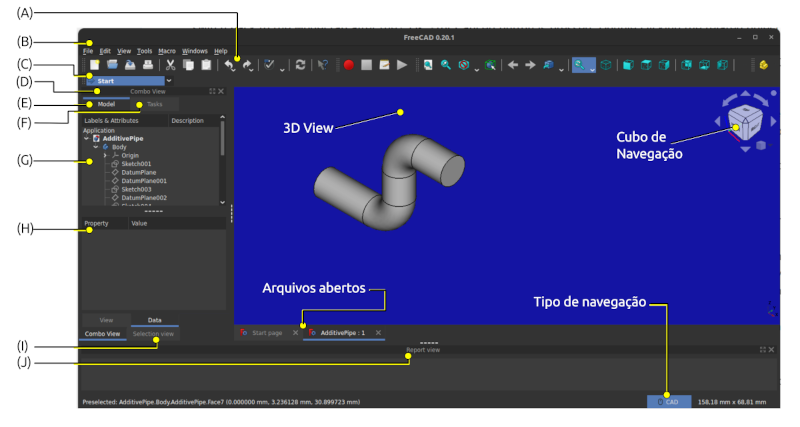Open dropdown beside the checkmark selection icon

point(282,70)
